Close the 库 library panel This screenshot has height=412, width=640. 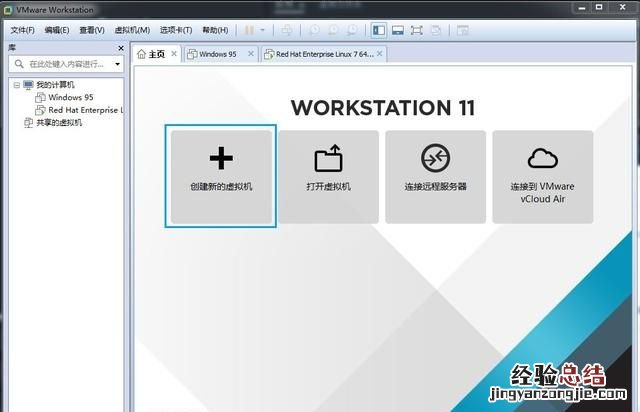point(121,48)
